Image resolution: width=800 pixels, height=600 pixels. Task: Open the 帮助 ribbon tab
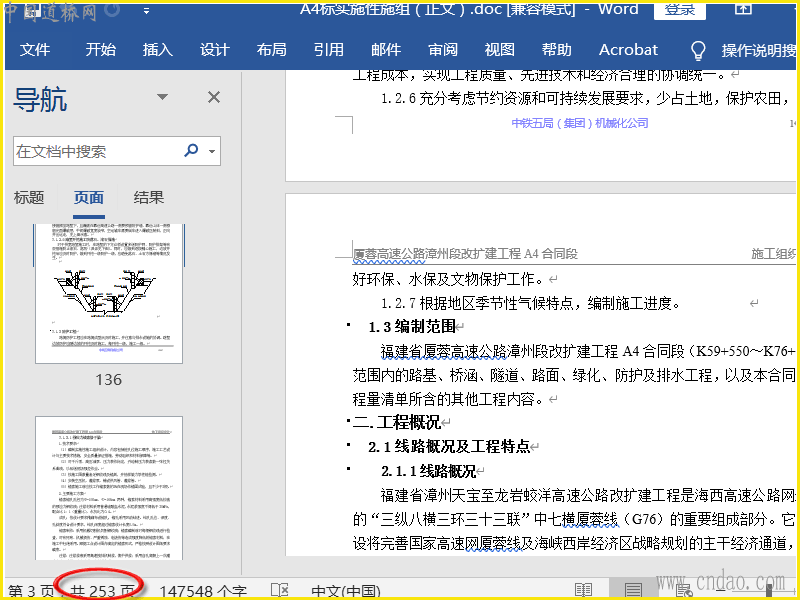[557, 49]
